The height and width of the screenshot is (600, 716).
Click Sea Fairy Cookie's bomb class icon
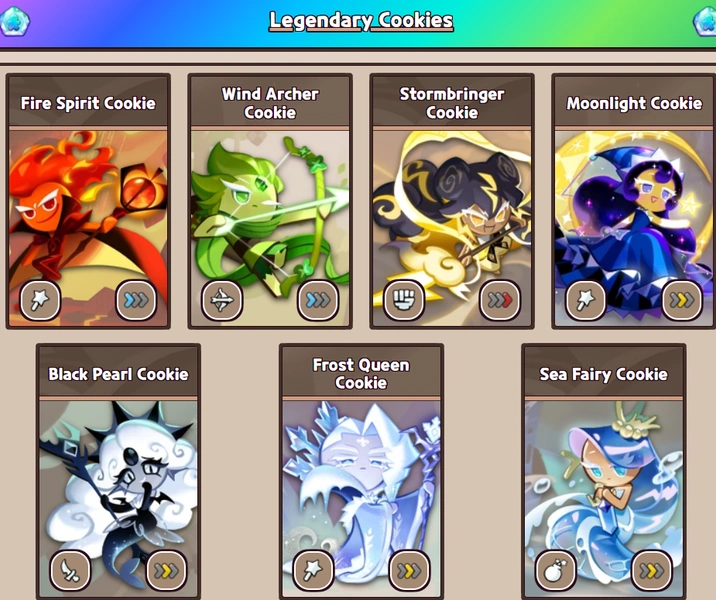tap(555, 570)
